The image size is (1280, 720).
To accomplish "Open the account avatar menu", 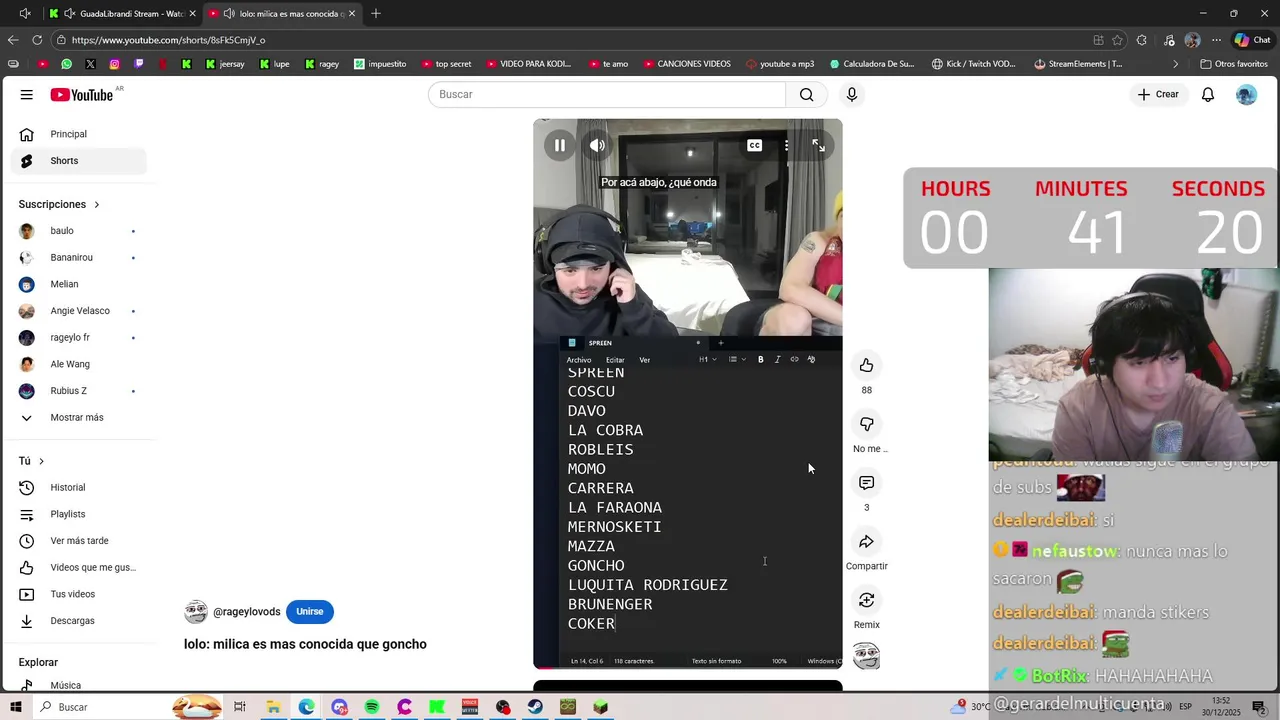I will pos(1246,94).
